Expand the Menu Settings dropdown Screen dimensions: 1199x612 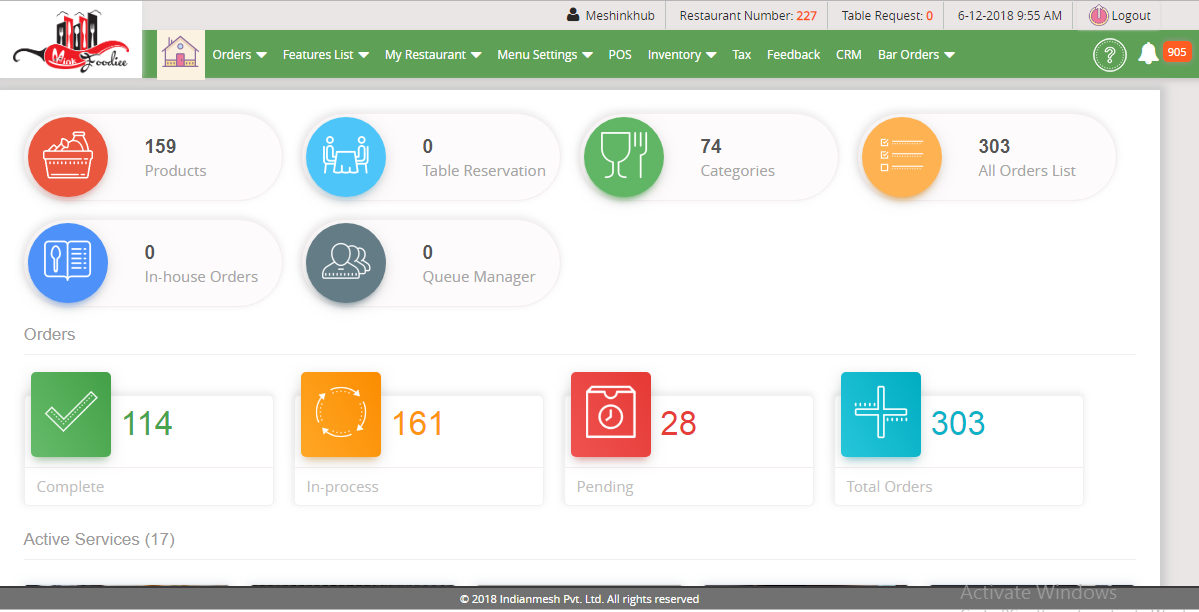(x=544, y=55)
